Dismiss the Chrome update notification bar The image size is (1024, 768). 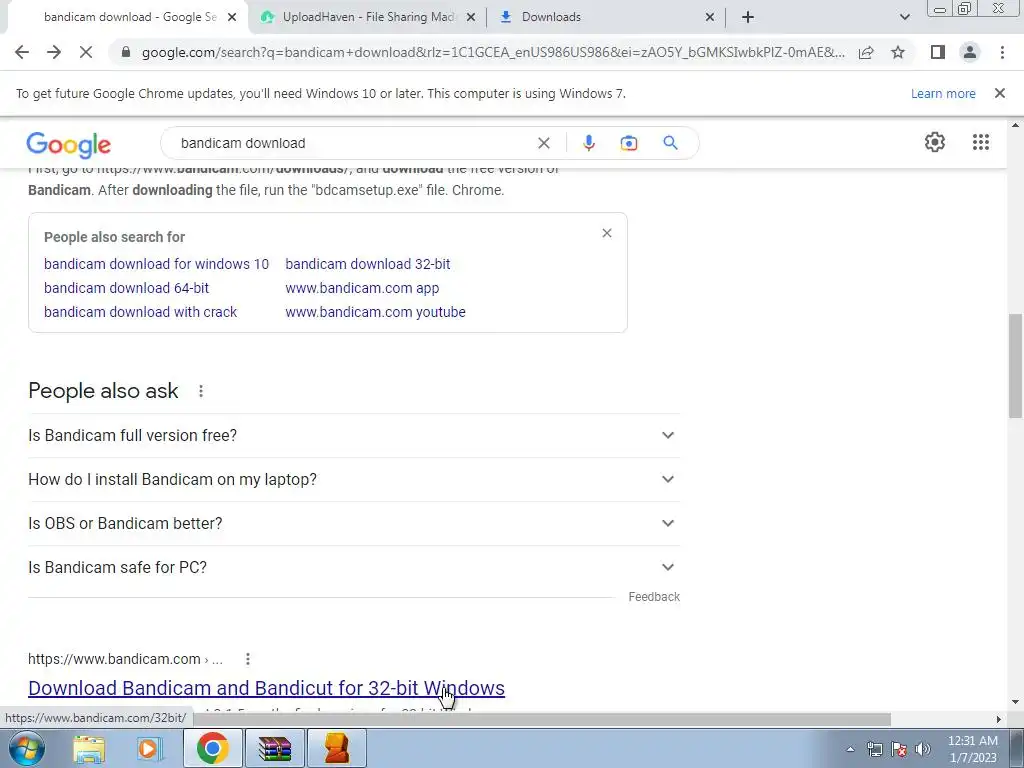tap(999, 93)
